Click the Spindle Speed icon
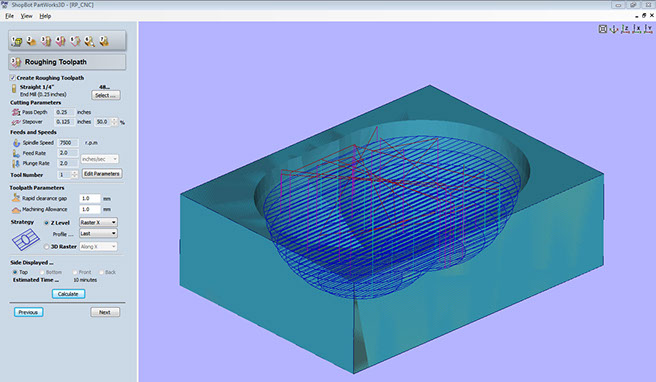 [16, 143]
